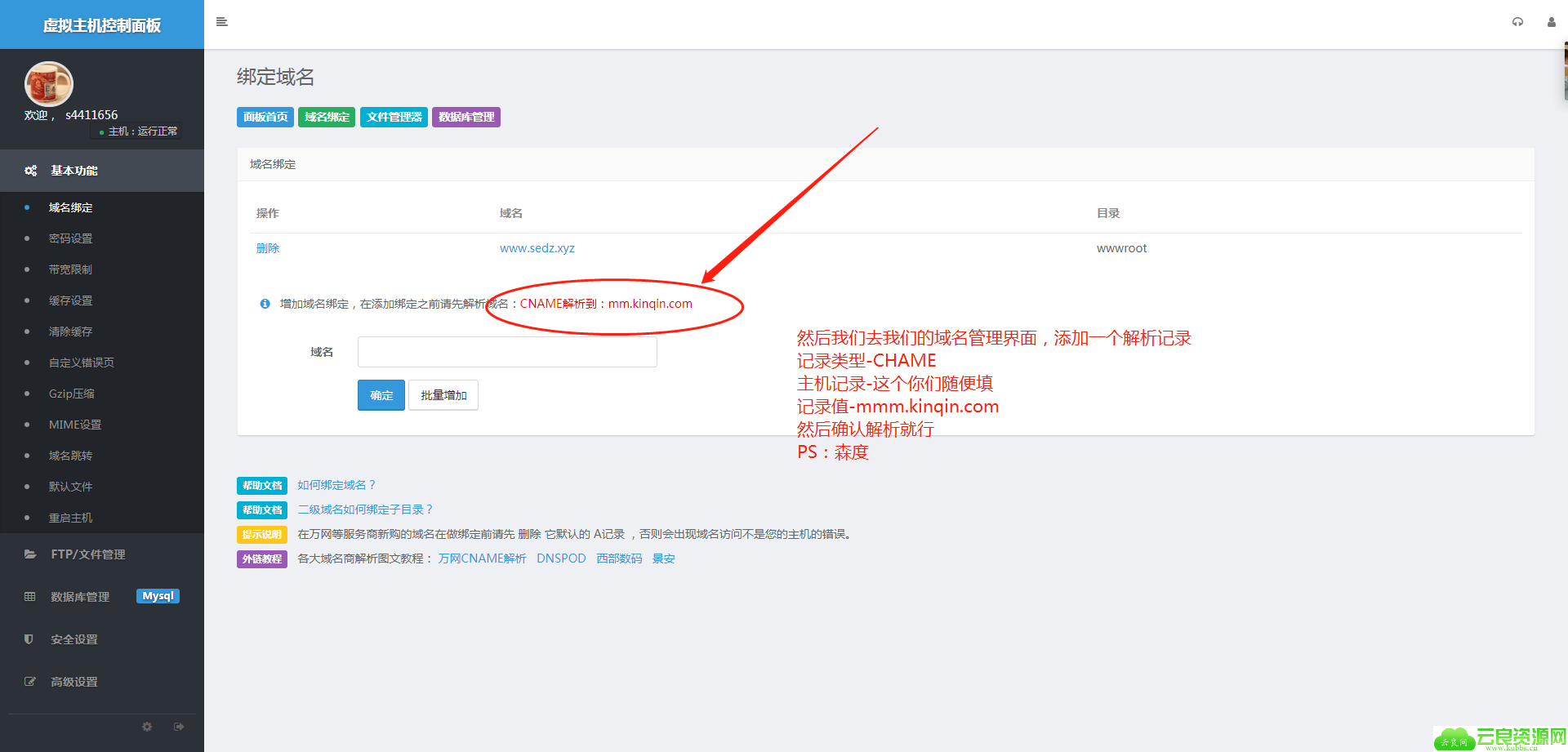The width and height of the screenshot is (1568, 752).
Task: Click the 操作 column header
Action: click(x=268, y=213)
